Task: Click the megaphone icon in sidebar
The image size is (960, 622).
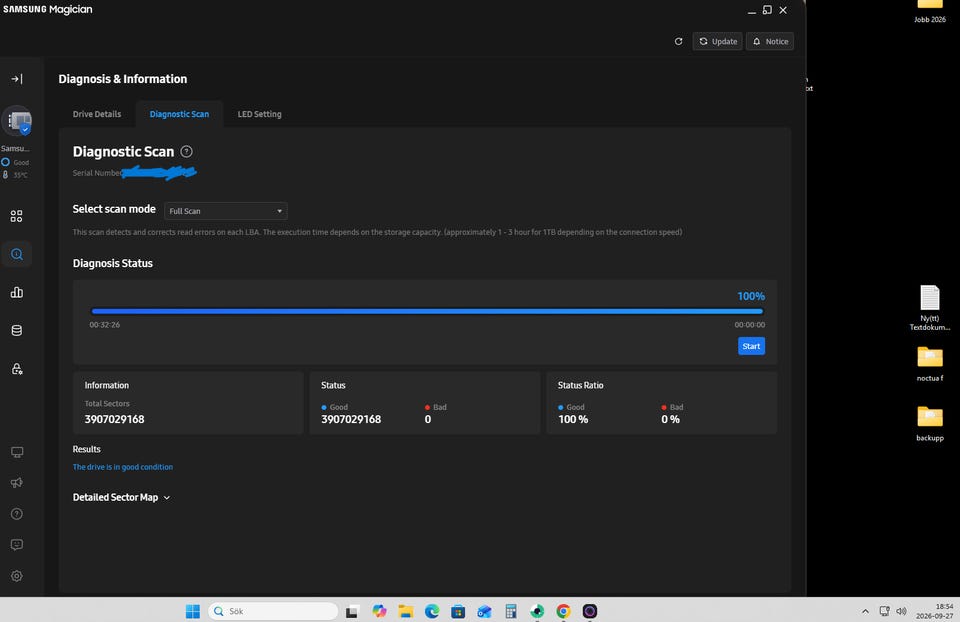Action: [17, 483]
